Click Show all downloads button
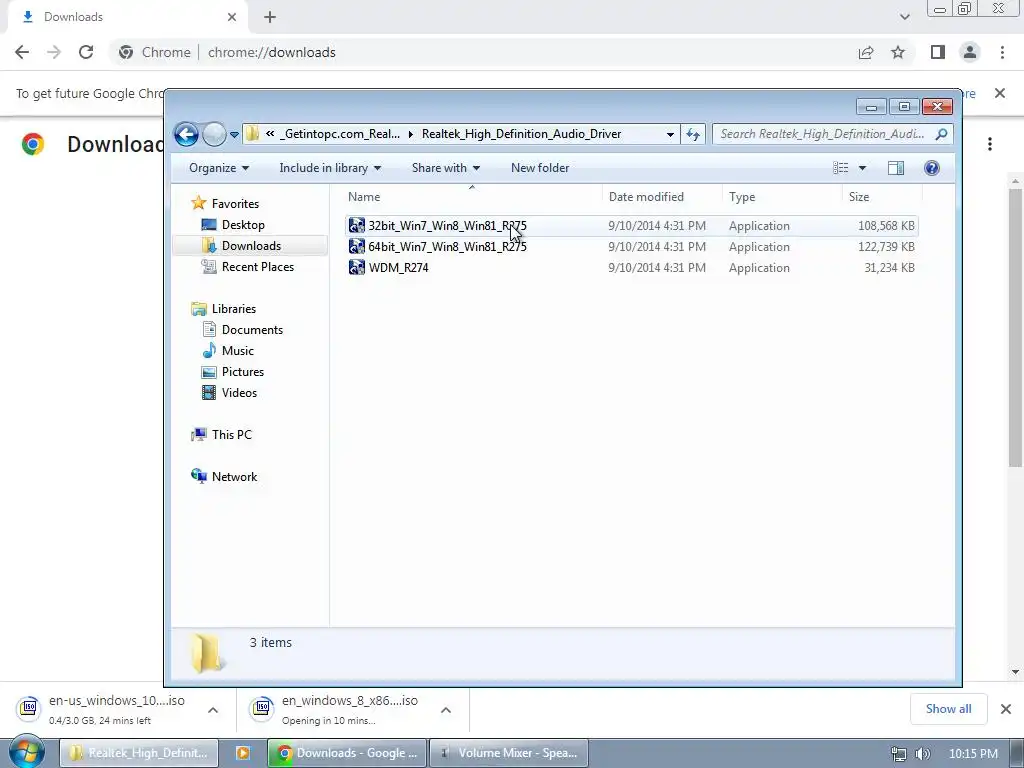Image resolution: width=1024 pixels, height=768 pixels. point(948,709)
